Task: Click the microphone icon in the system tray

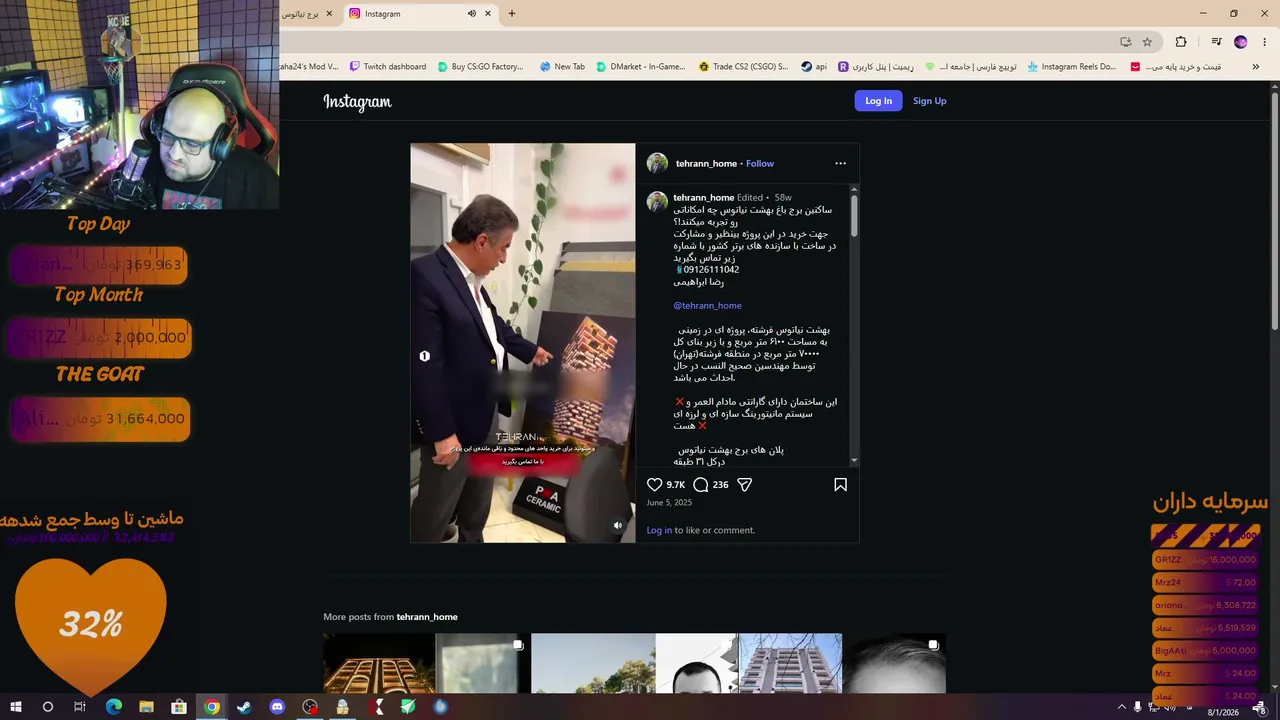Action: (1138, 707)
